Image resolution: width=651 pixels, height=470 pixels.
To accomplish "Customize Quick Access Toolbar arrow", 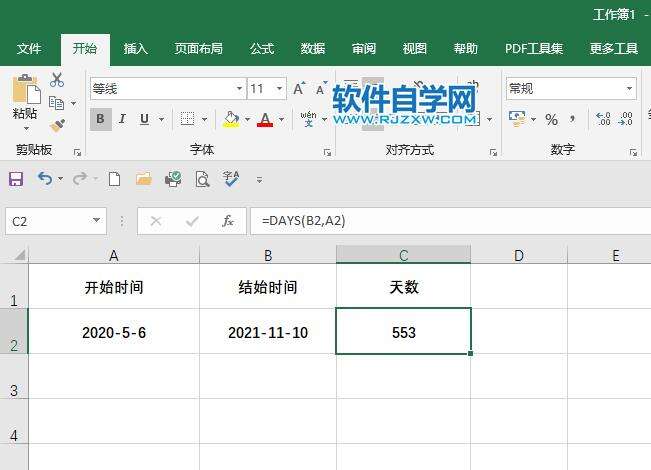I will tap(259, 180).
